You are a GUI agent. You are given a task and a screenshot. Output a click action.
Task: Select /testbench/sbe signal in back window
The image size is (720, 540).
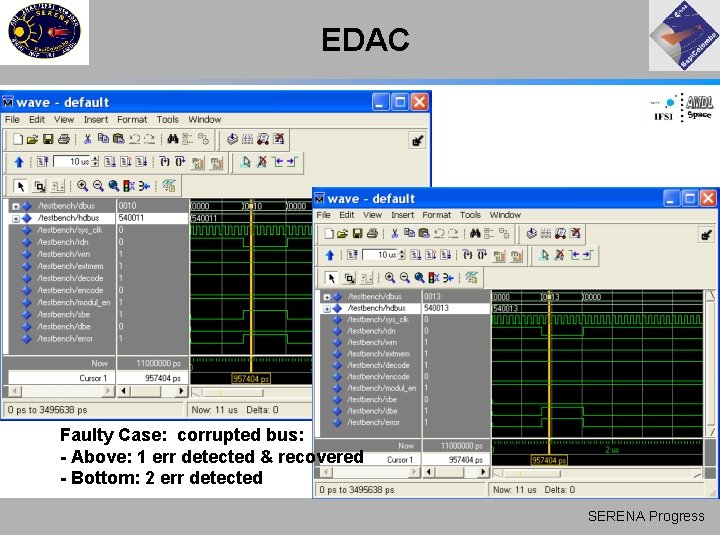(63, 315)
